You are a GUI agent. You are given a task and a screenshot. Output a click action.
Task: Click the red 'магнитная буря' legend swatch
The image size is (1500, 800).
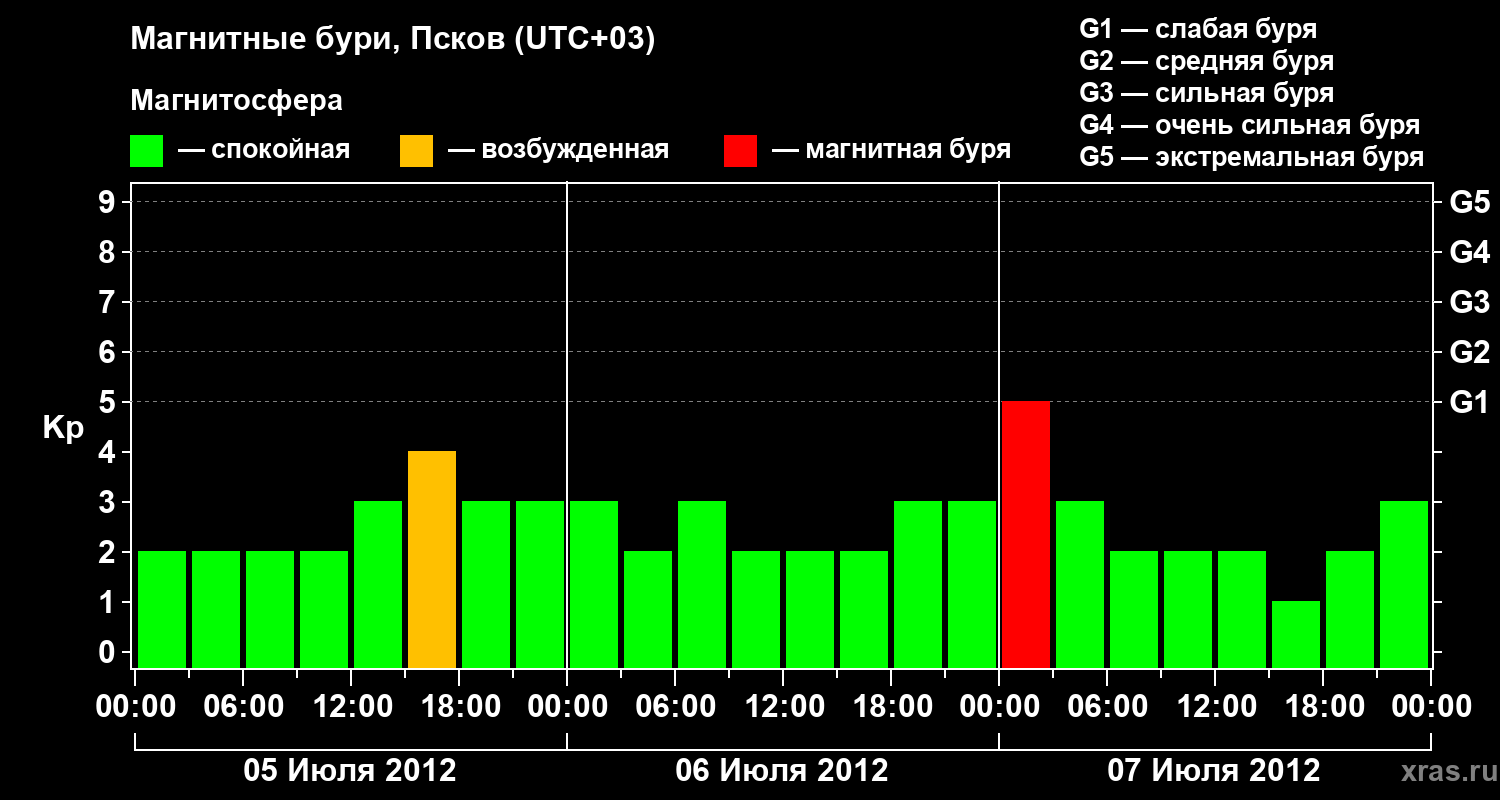[740, 151]
